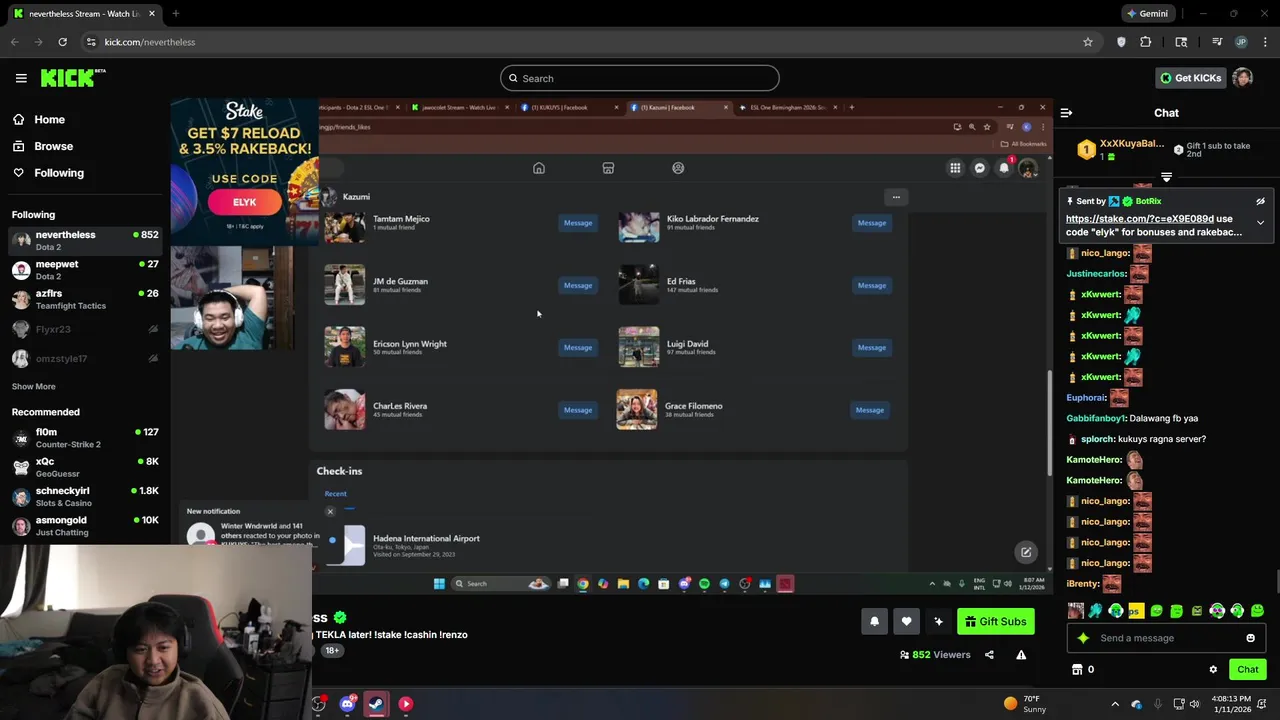Expand the pinned message chevron
The image size is (1280, 720).
click(1260, 222)
